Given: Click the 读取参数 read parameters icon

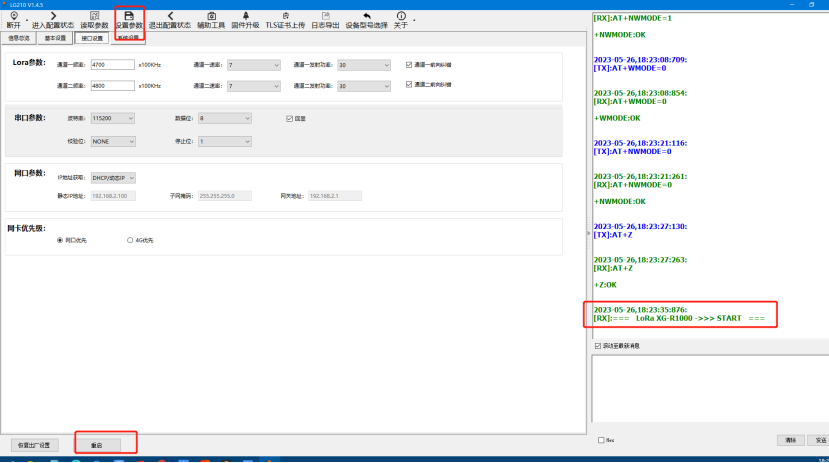Looking at the screenshot, I should point(94,16).
